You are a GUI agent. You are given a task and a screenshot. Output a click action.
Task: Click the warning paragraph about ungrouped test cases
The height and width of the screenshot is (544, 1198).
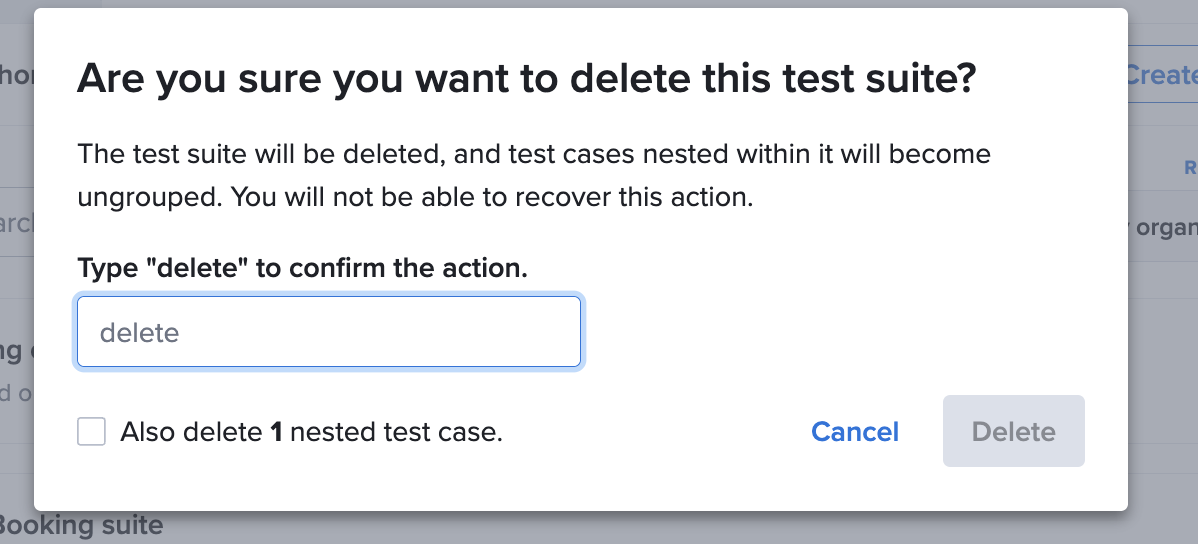pos(534,176)
